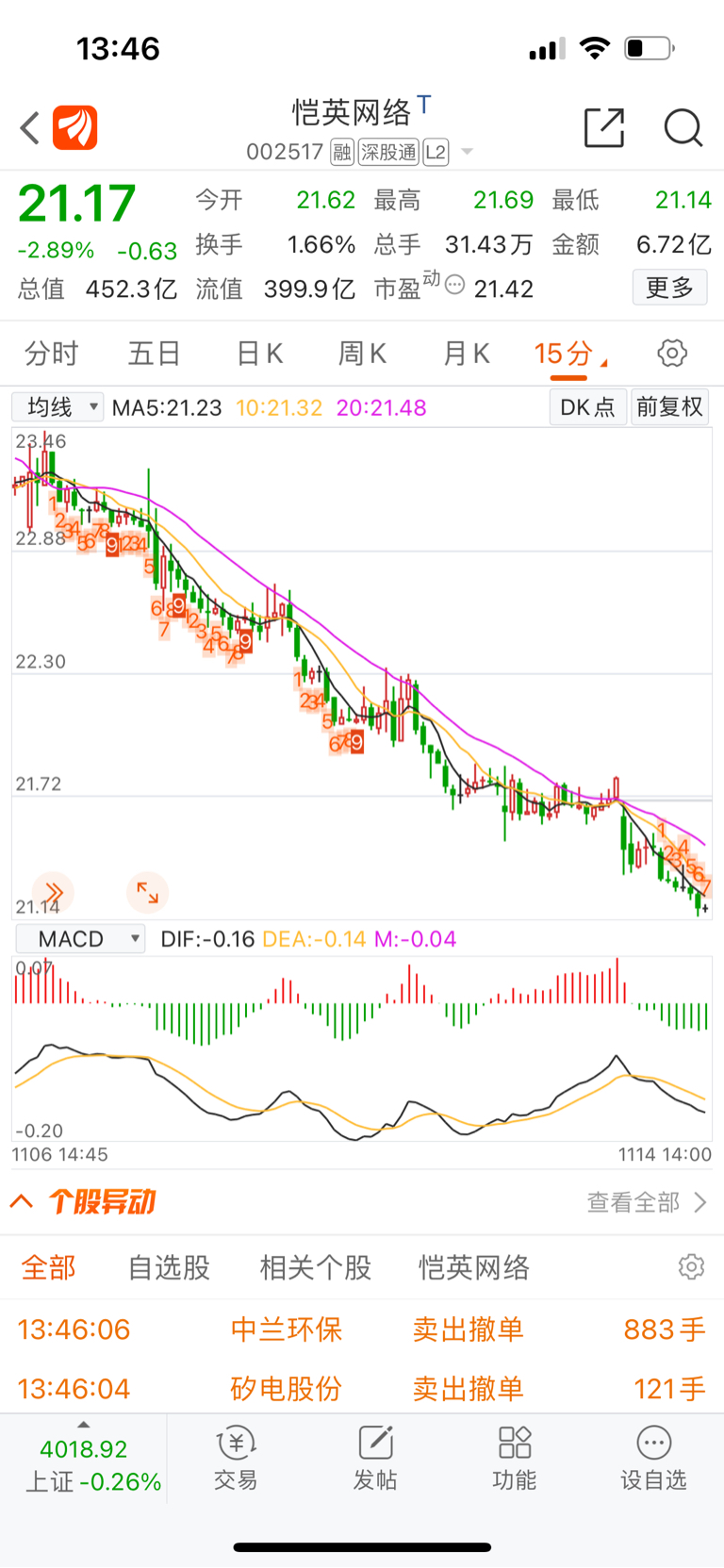Tap 883手 order volume

[665, 1329]
